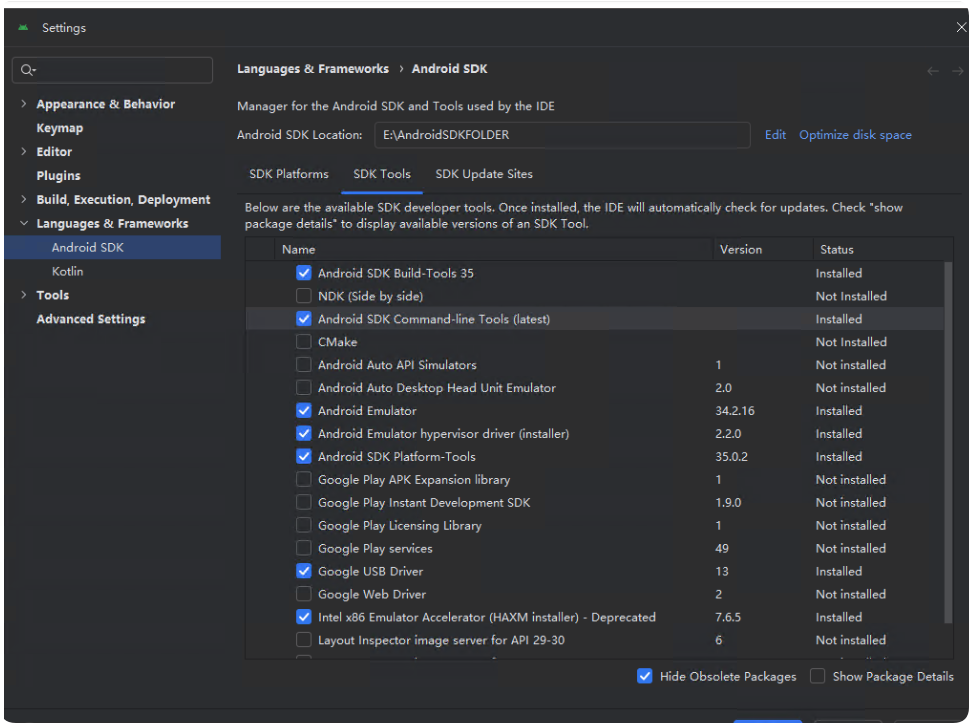Screen dimensions: 969x723
Task: Click Not Installed status for NDK row
Action: pyautogui.click(x=851, y=296)
